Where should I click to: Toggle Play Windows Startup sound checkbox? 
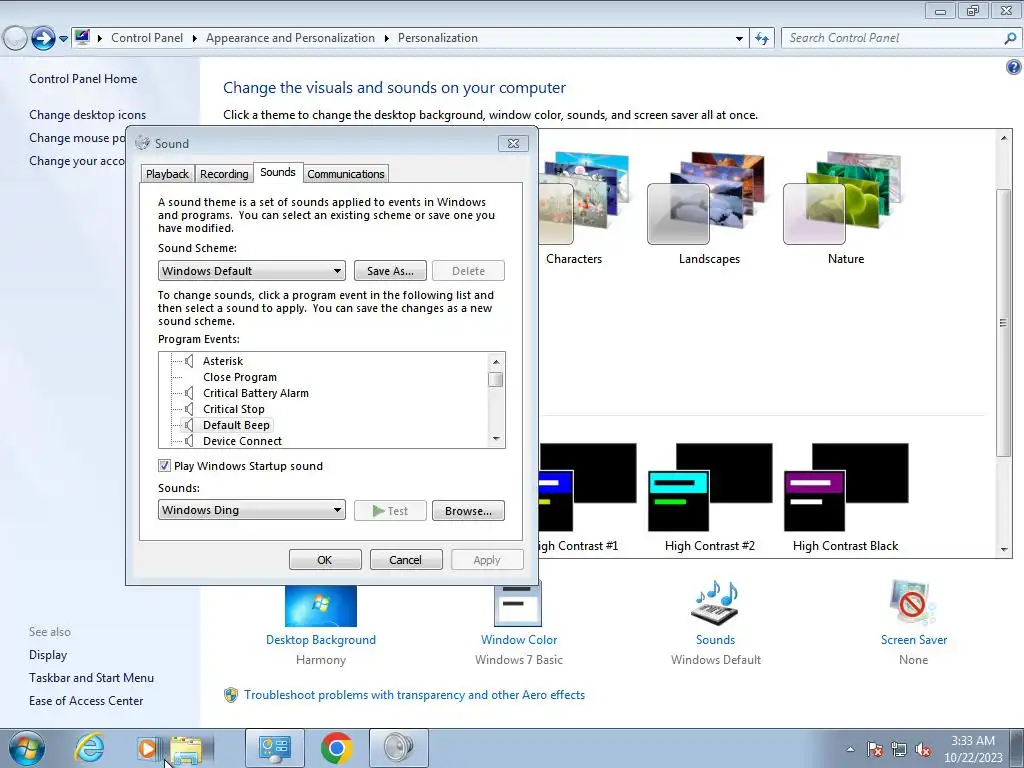[x=164, y=466]
